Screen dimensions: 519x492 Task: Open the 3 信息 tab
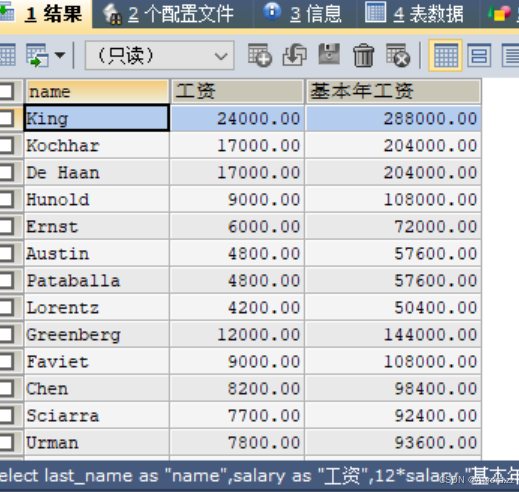[304, 14]
